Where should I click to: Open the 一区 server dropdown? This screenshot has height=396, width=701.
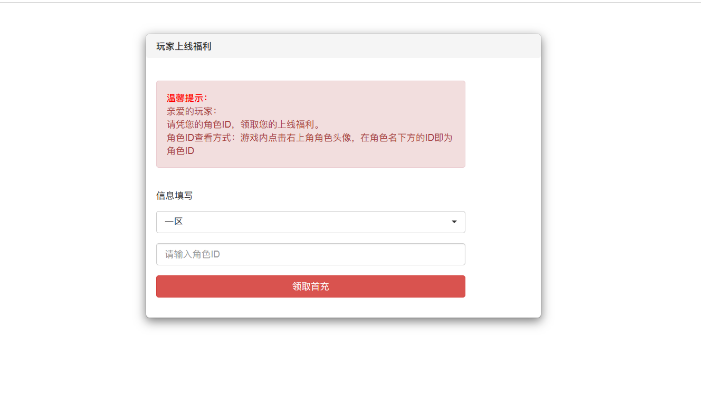point(311,222)
